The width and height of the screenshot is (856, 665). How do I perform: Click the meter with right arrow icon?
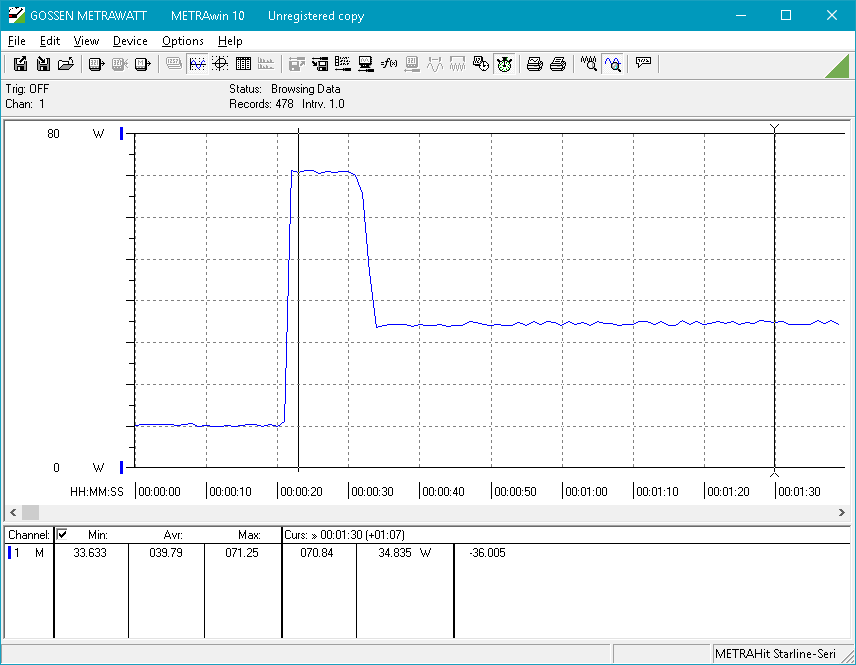pyautogui.click(x=96, y=64)
